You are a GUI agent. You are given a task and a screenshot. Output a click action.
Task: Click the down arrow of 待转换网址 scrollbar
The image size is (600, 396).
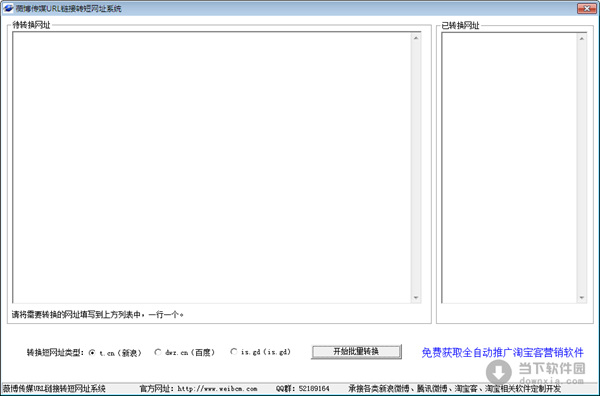point(416,298)
